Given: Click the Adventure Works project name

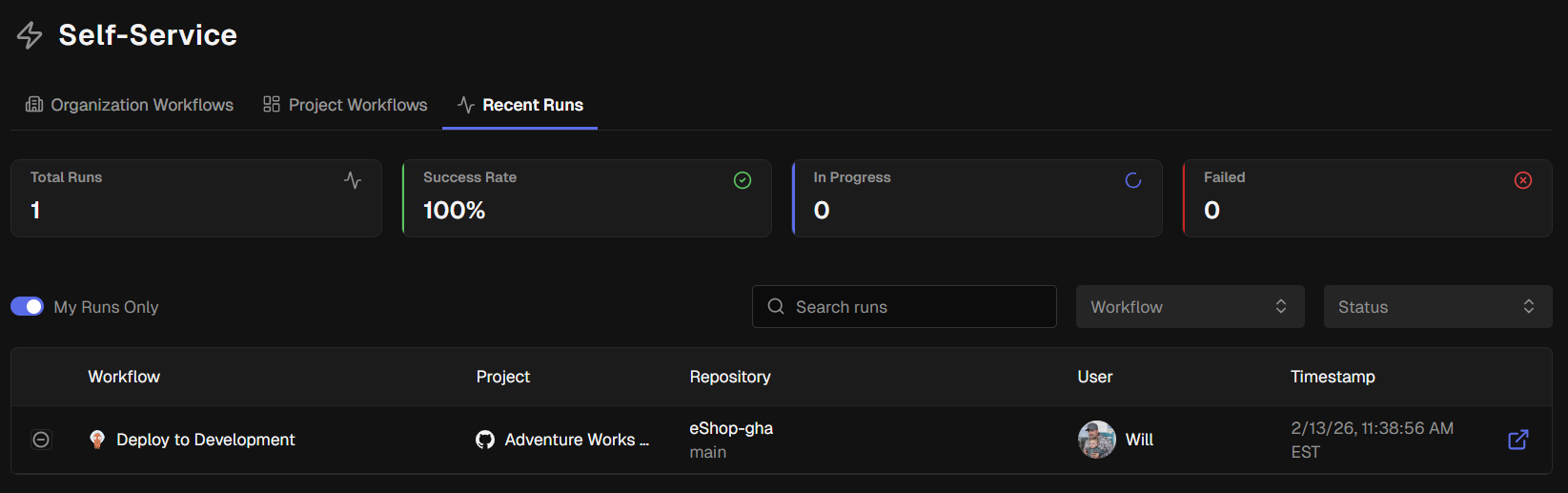Looking at the screenshot, I should coord(577,440).
